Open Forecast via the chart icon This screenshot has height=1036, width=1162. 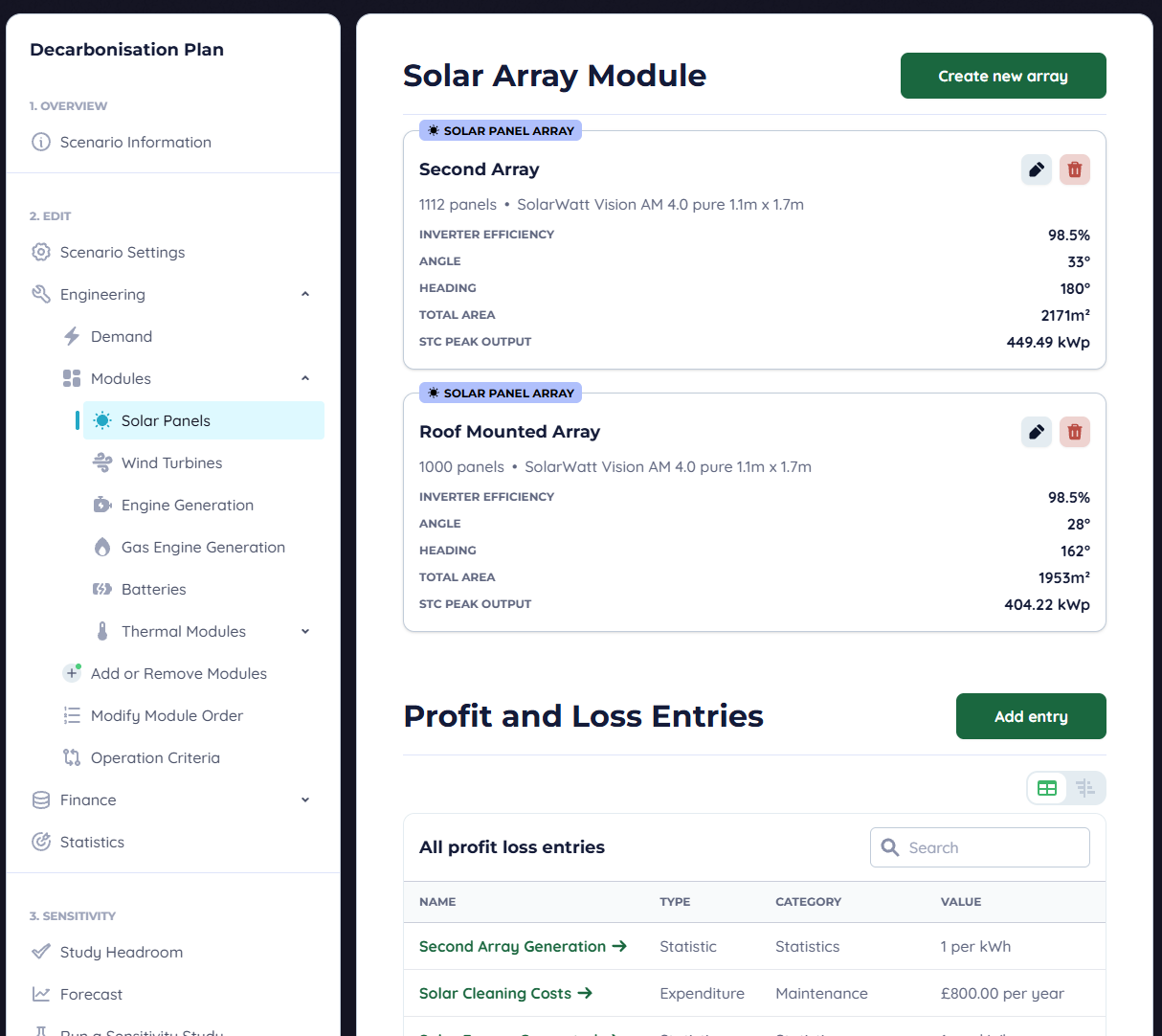point(42,994)
